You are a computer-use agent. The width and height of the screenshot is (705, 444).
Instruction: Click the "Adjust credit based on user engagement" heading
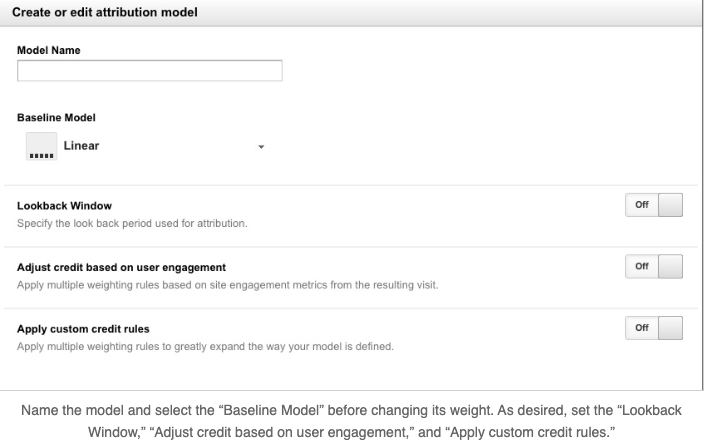pos(121,267)
